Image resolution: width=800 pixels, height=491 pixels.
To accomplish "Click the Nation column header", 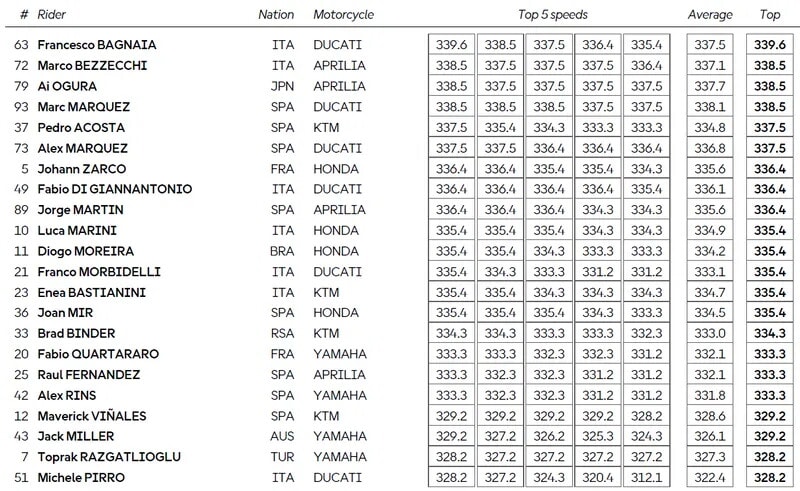I will (x=276, y=15).
